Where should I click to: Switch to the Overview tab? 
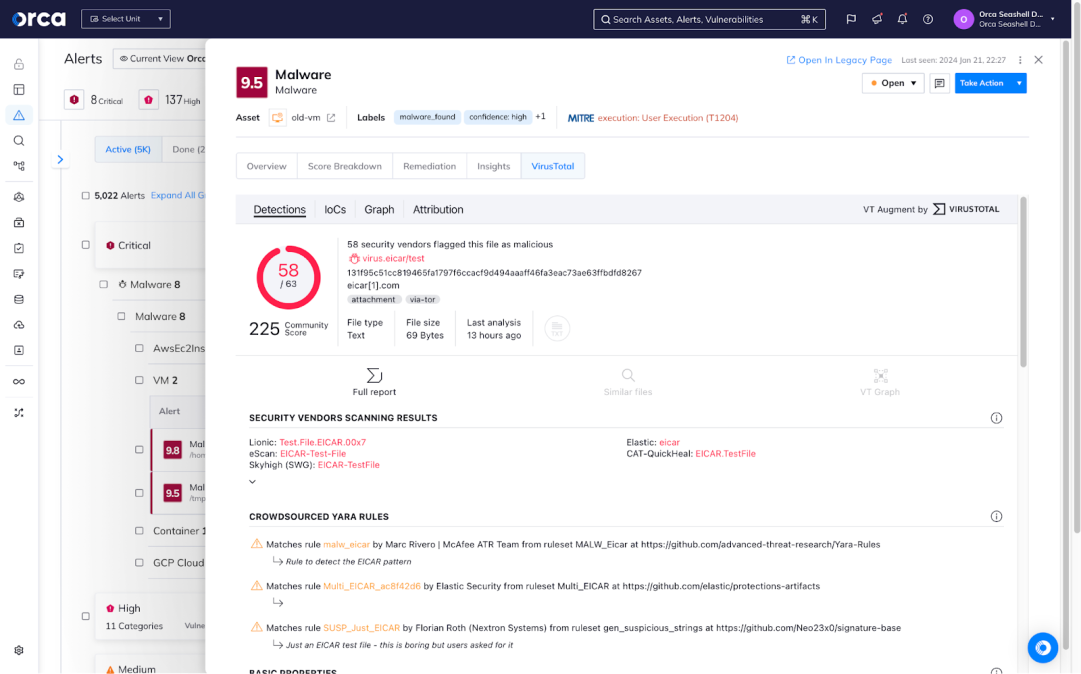[266, 166]
